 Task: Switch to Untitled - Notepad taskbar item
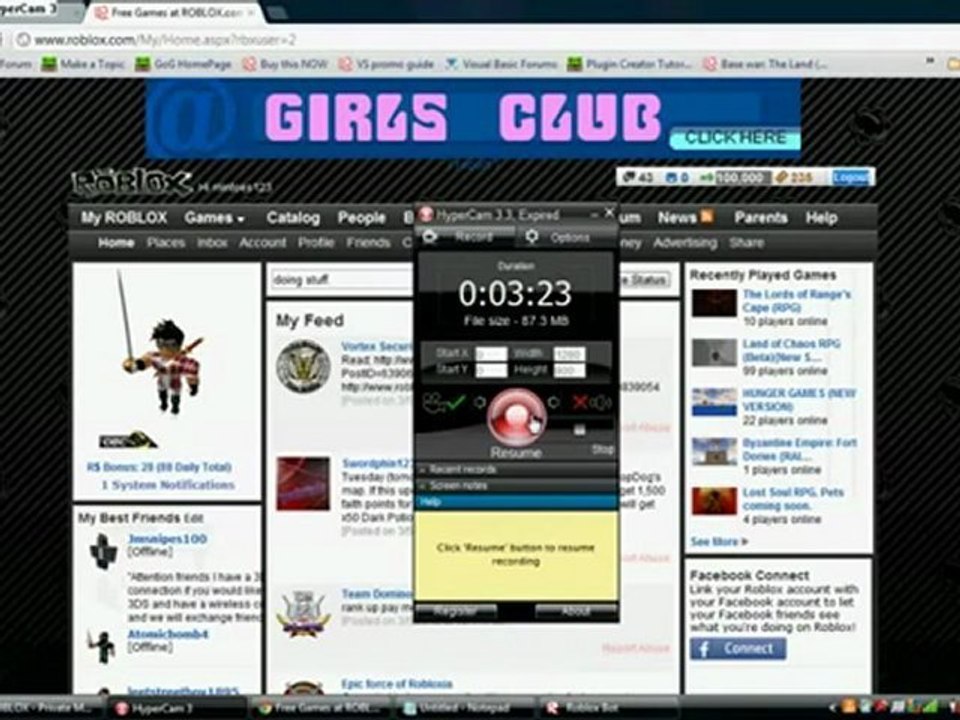tap(465, 708)
